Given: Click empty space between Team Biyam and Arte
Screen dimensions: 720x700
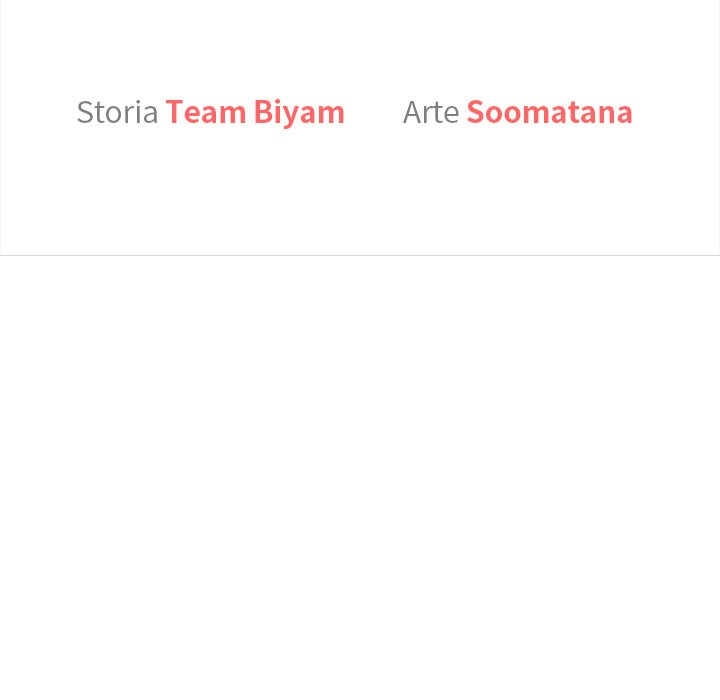Looking at the screenshot, I should pos(374,112).
